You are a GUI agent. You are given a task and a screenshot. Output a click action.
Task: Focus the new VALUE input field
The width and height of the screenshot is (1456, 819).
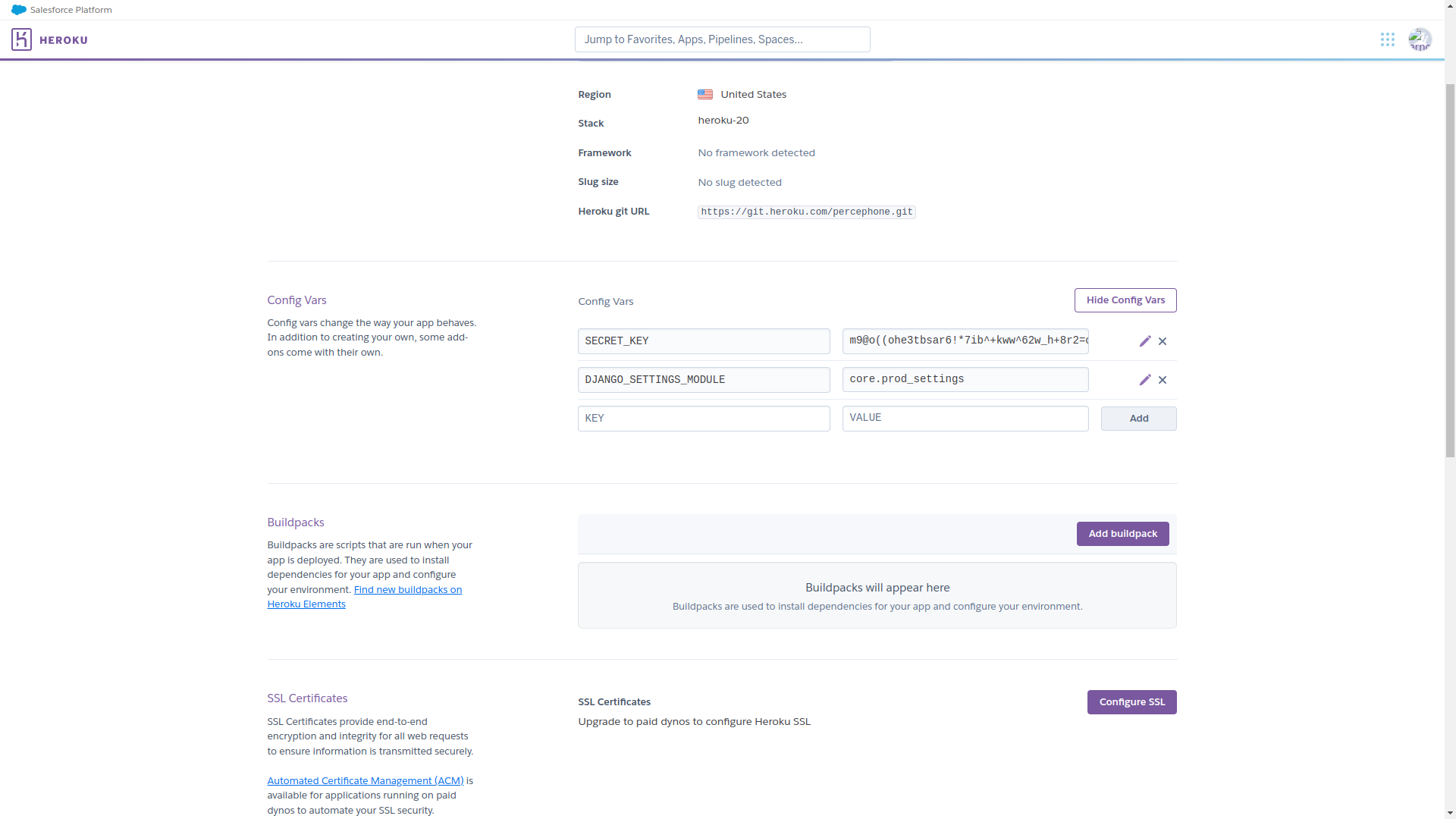(965, 419)
